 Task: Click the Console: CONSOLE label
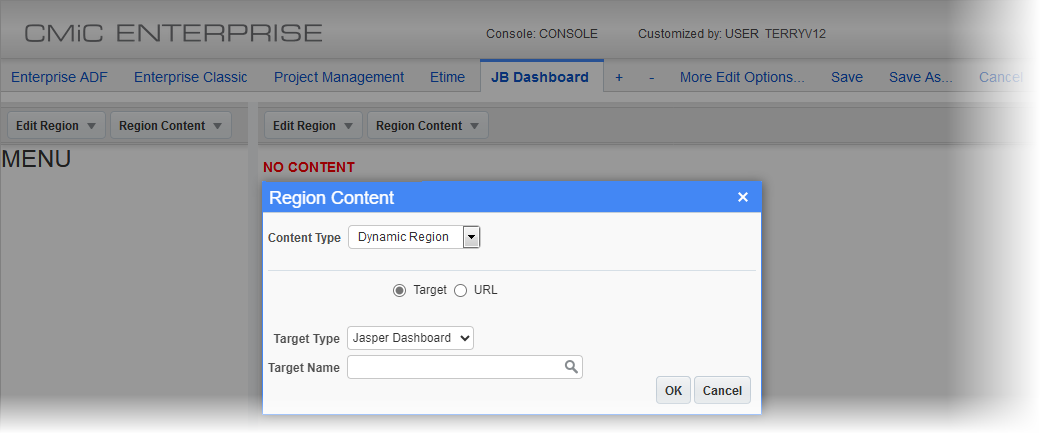542,34
